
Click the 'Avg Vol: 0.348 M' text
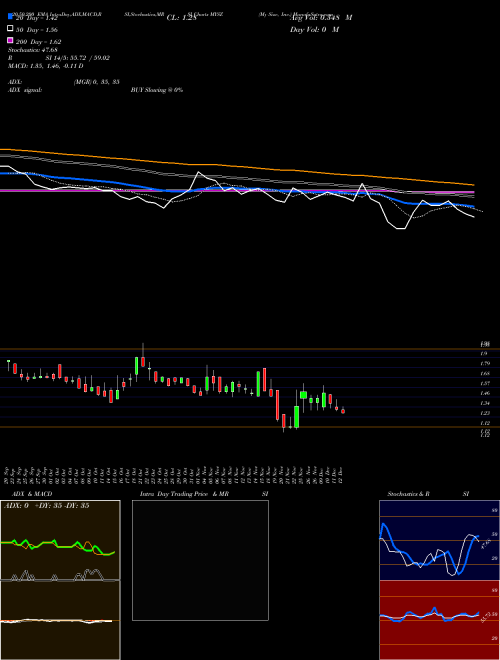[x=321, y=18]
